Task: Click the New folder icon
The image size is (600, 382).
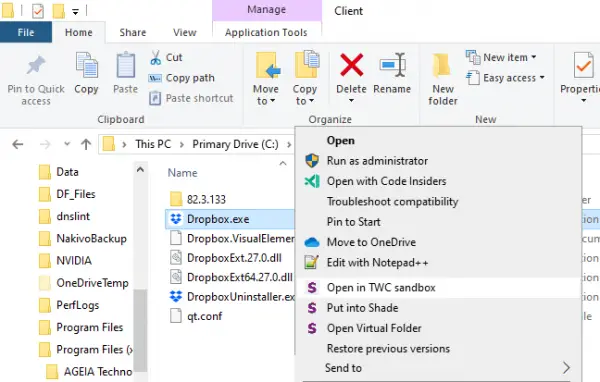Action: pos(442,65)
